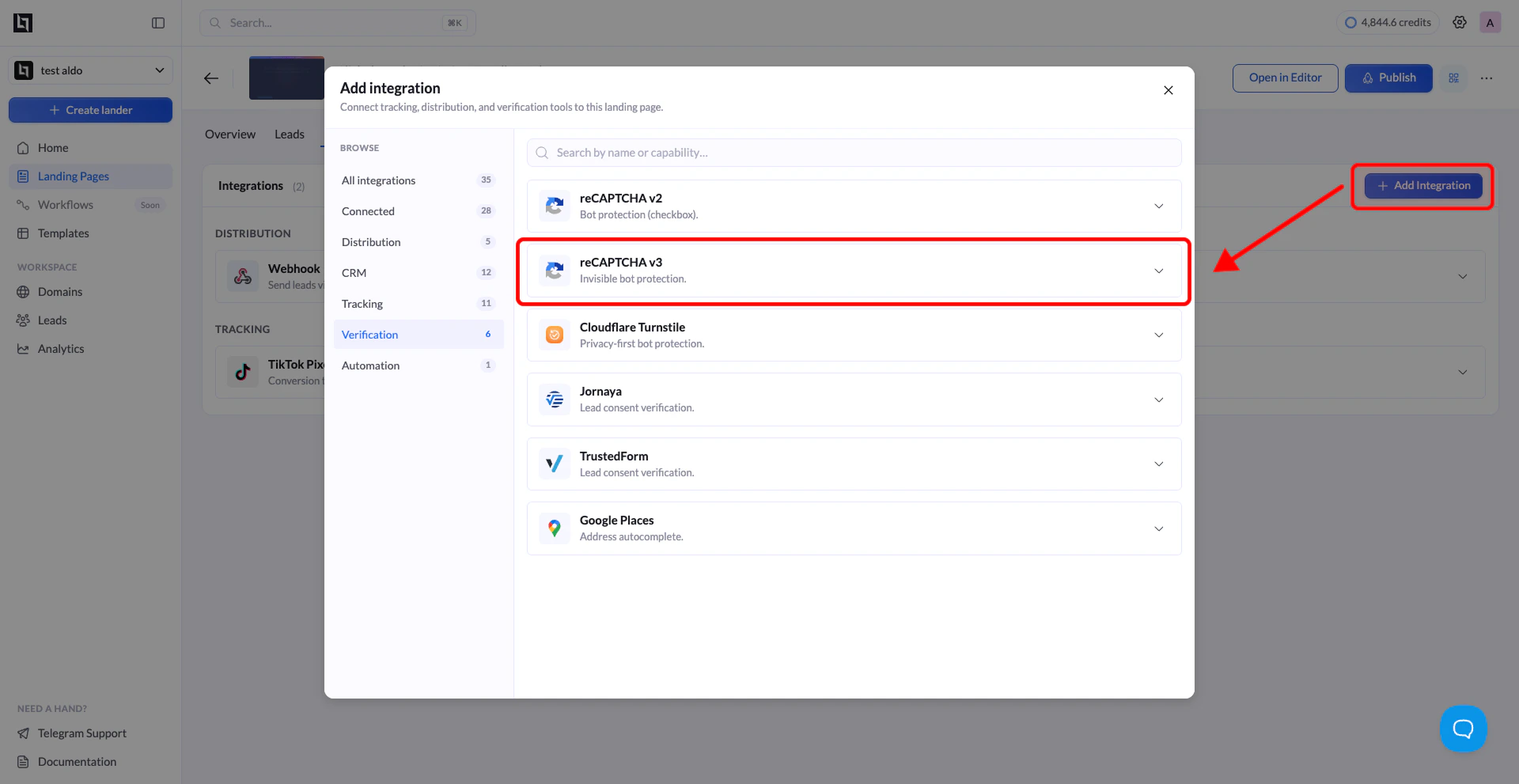This screenshot has width=1519, height=784.
Task: Expand the Google Places row chevron
Action: 1159,528
